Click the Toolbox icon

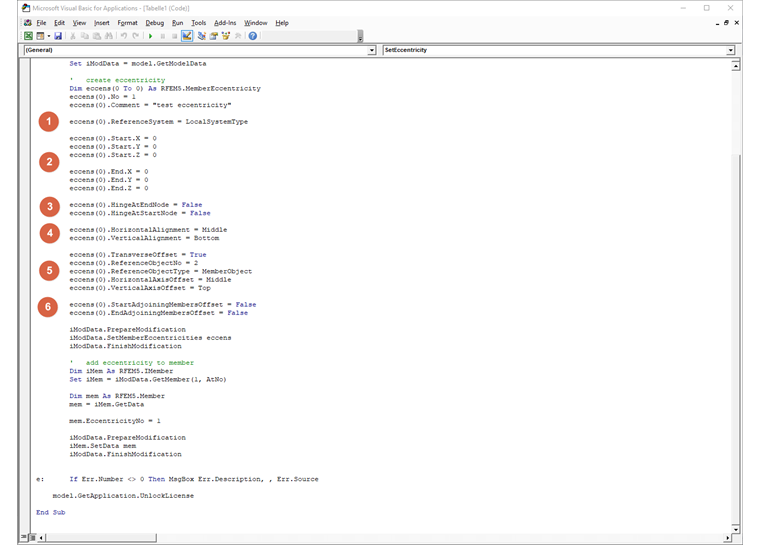click(238, 36)
